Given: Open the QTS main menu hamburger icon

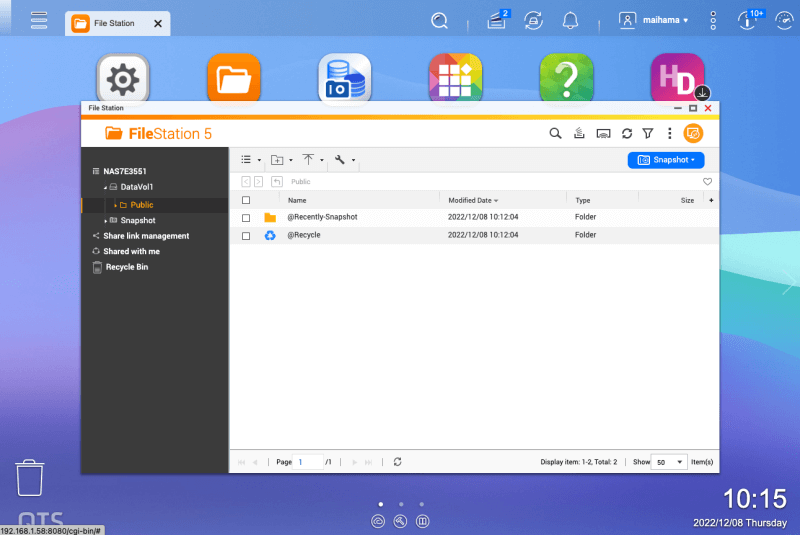Looking at the screenshot, I should click(x=39, y=20).
